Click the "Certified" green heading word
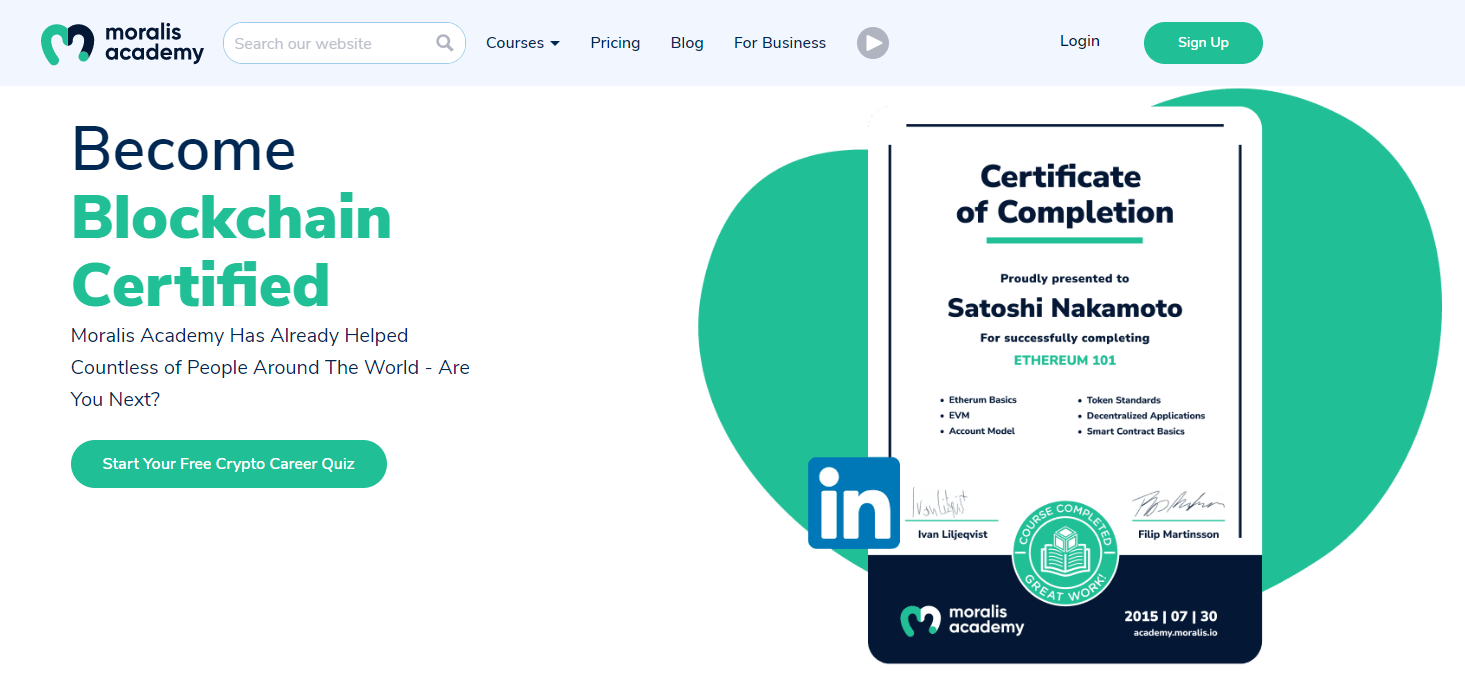This screenshot has height=679, width=1465. pos(200,284)
